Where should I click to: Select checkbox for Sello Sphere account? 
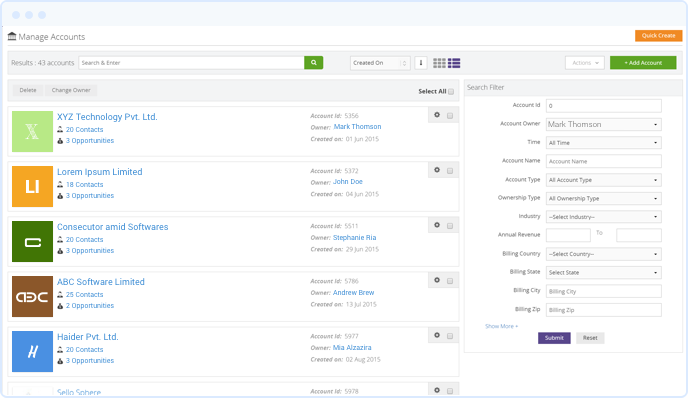click(450, 391)
